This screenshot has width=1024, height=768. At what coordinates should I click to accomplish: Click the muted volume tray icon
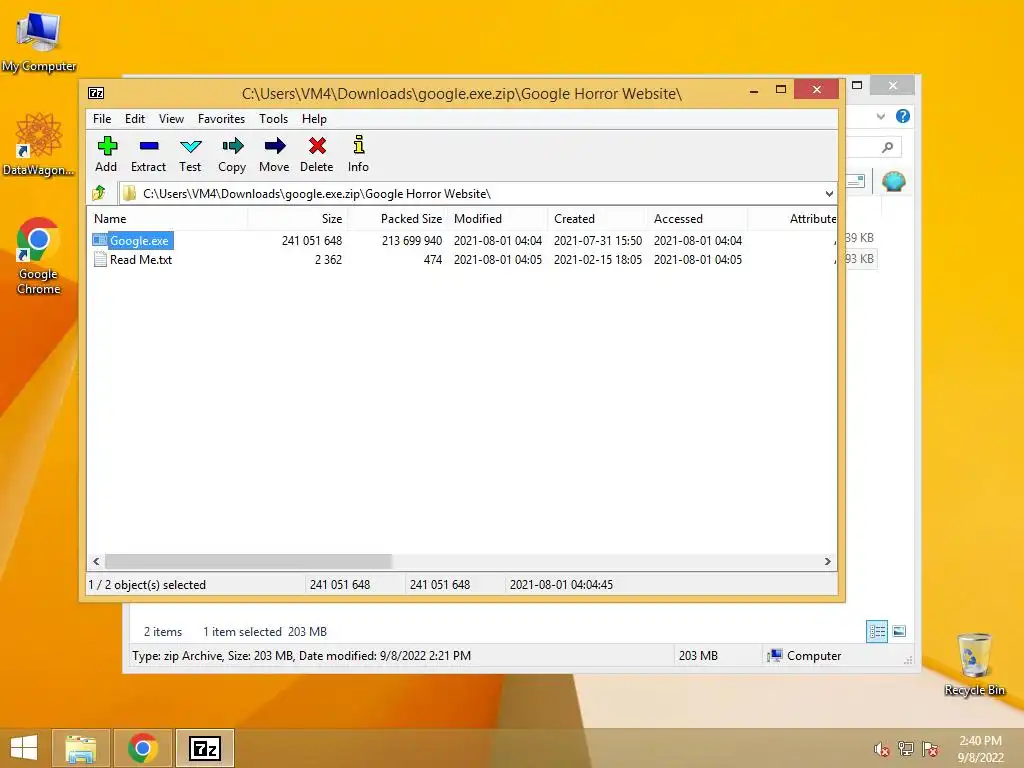tap(882, 749)
